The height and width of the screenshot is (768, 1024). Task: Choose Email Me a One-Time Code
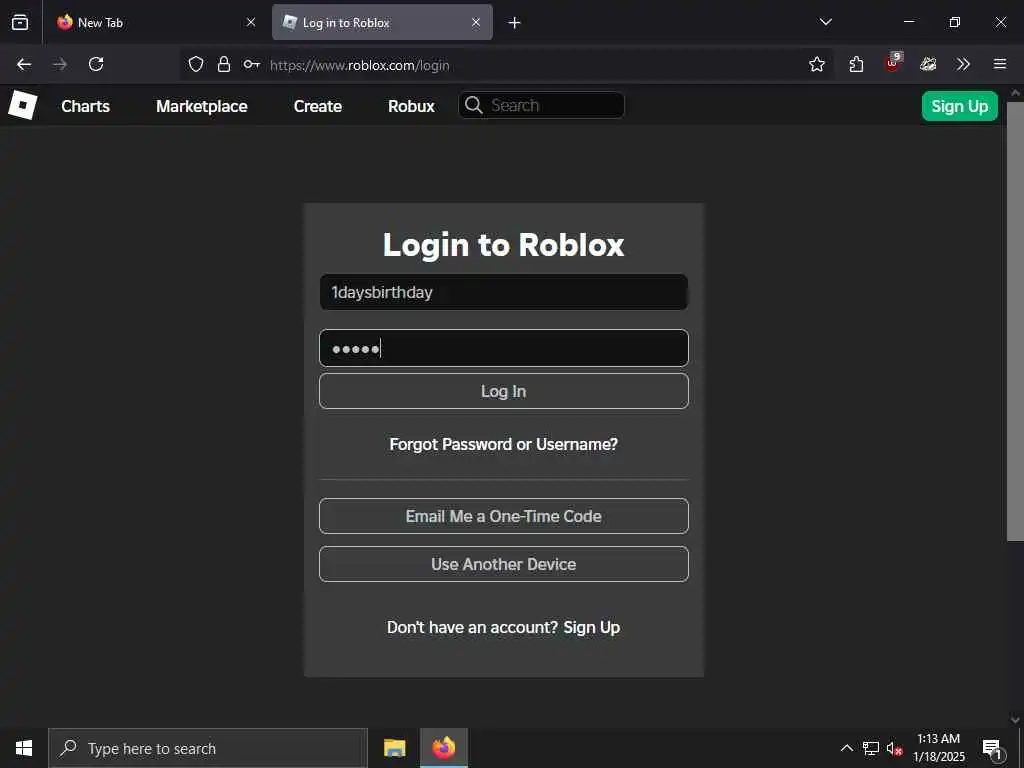[504, 516]
